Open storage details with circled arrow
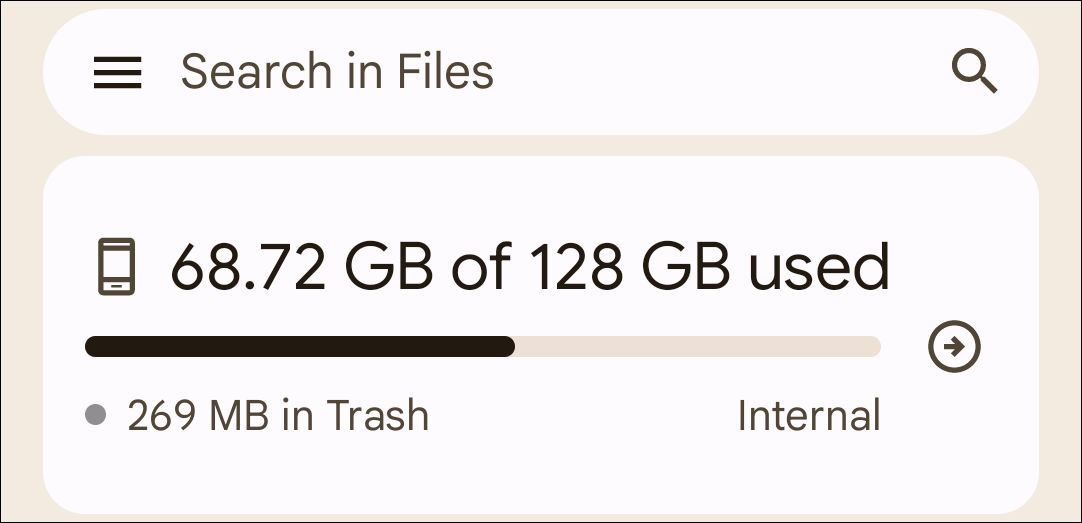The width and height of the screenshot is (1082, 523). [954, 347]
